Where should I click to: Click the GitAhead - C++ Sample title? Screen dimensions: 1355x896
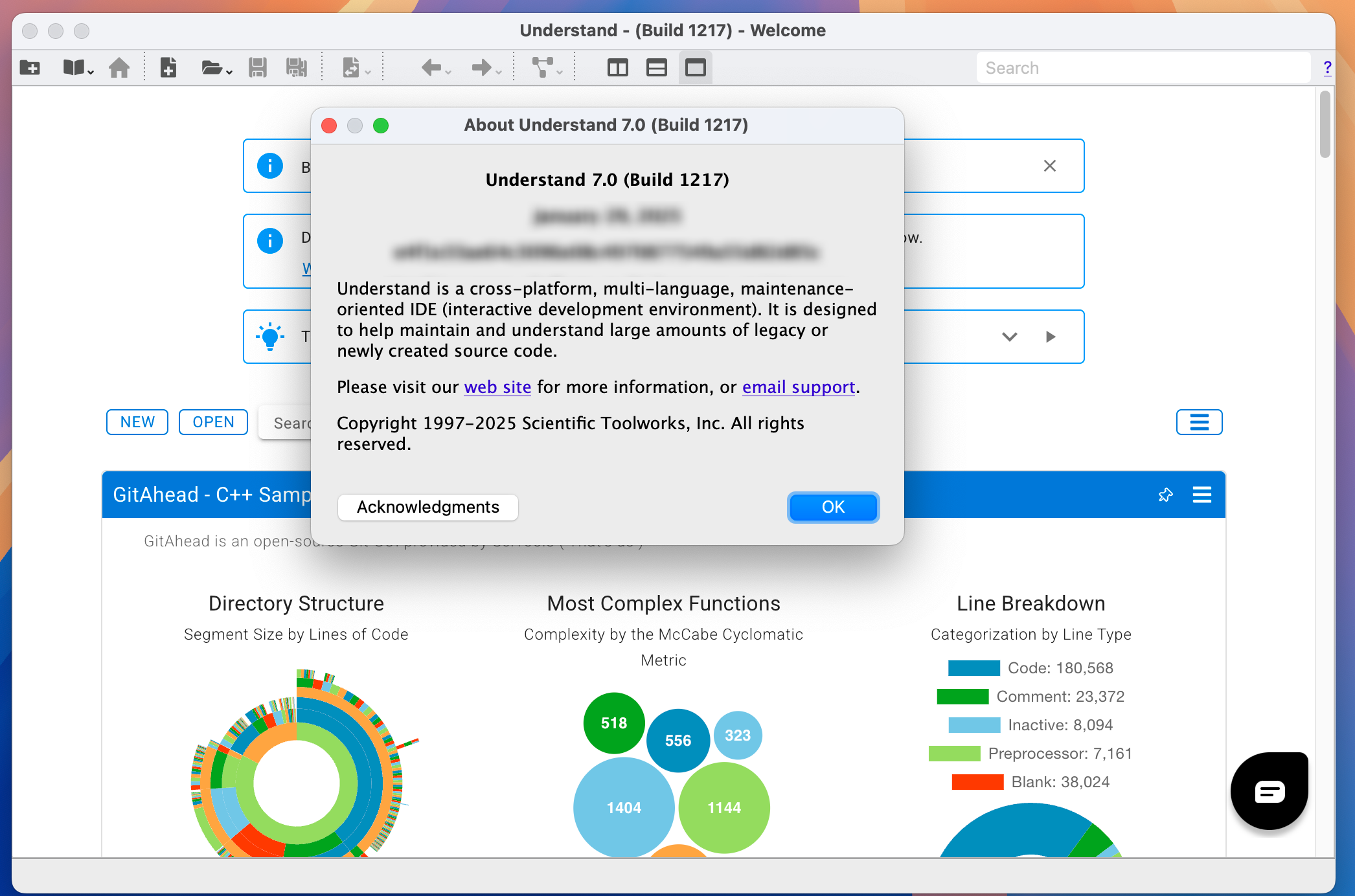[x=212, y=495]
